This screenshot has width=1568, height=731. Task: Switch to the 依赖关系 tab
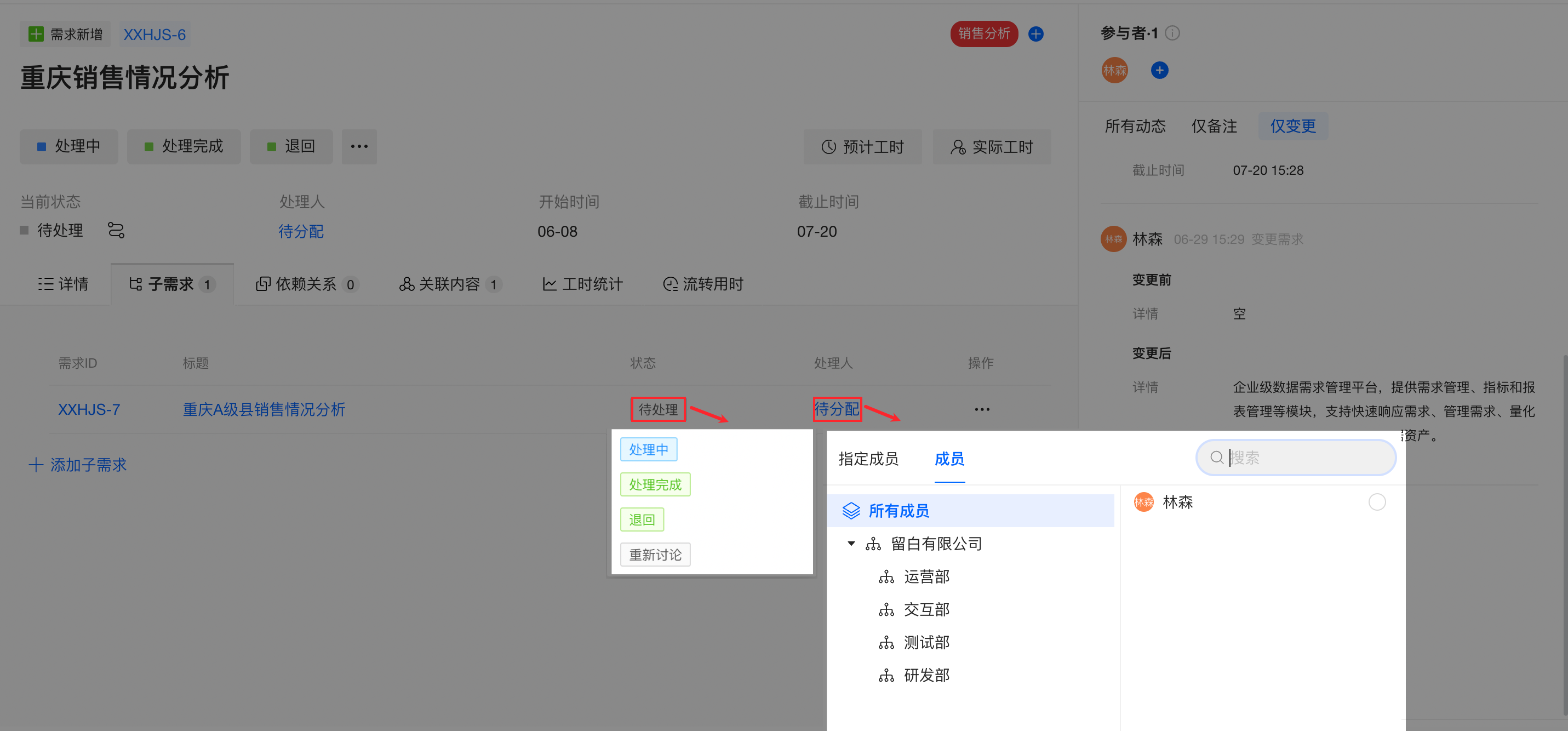click(x=306, y=284)
